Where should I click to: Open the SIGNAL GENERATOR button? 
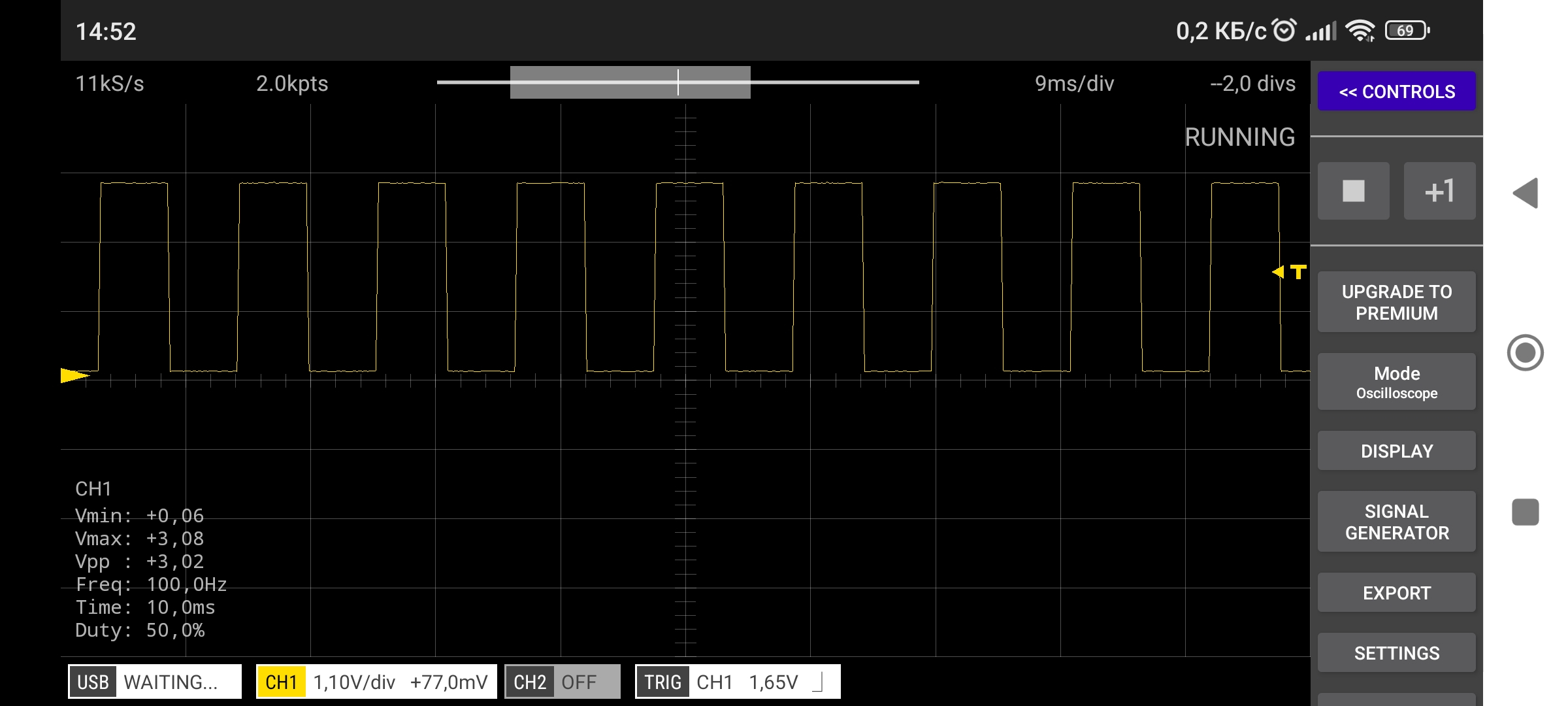coord(1396,522)
